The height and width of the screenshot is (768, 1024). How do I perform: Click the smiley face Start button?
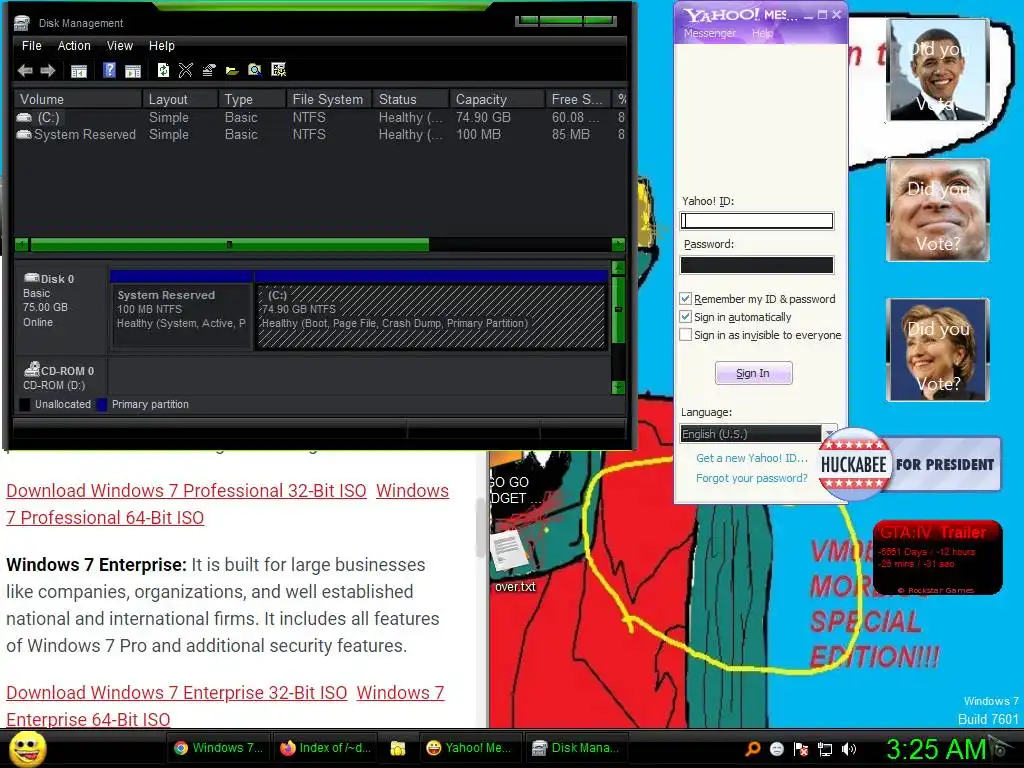click(27, 748)
